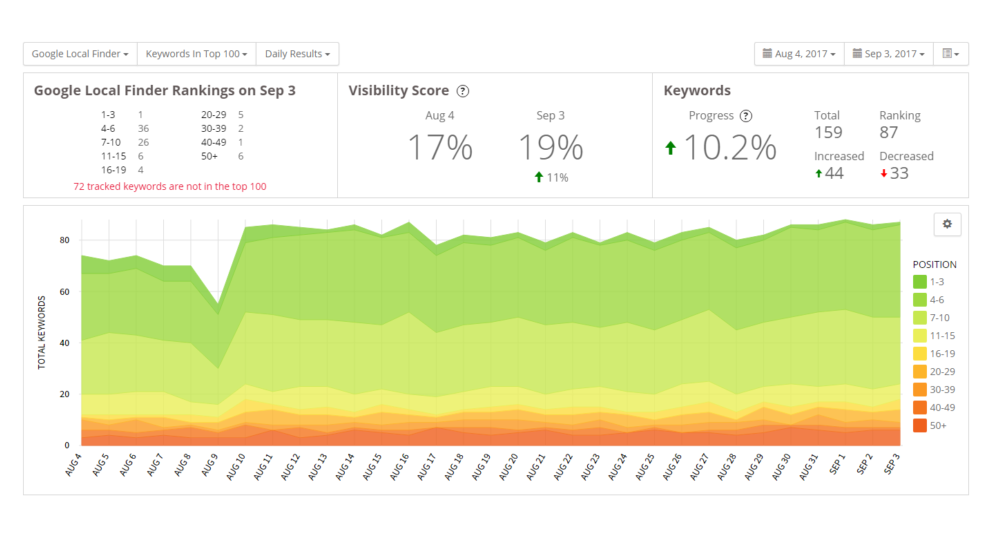Click the Visibility Score help icon
This screenshot has height=553, width=987.
463,91
